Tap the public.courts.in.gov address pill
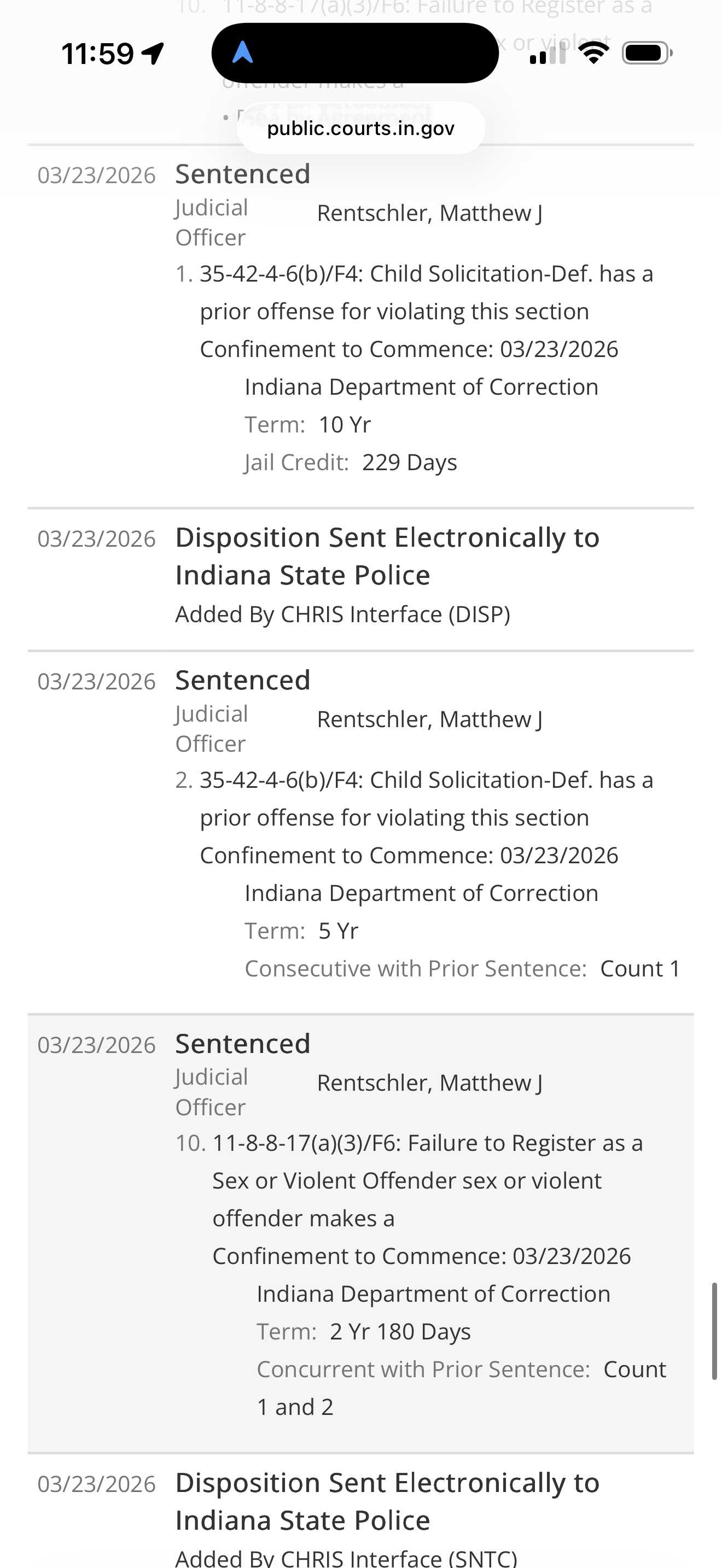 (x=360, y=128)
